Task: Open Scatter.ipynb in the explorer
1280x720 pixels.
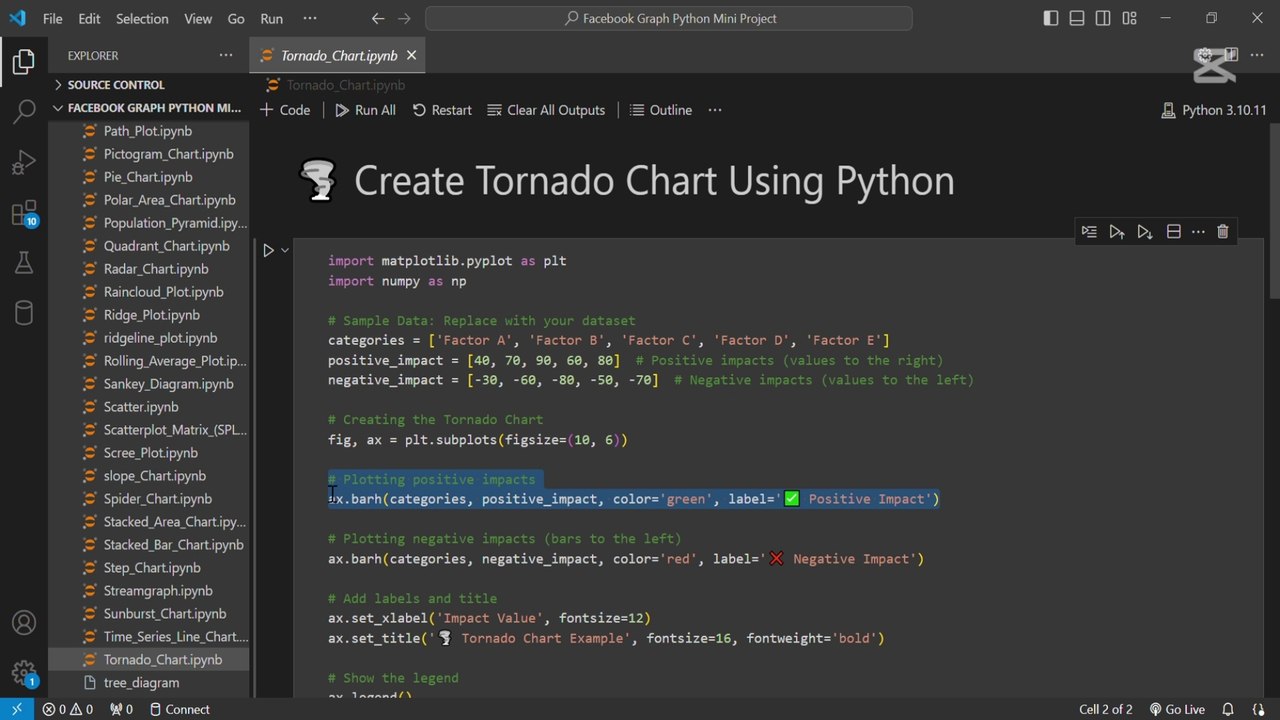Action: 141,407
